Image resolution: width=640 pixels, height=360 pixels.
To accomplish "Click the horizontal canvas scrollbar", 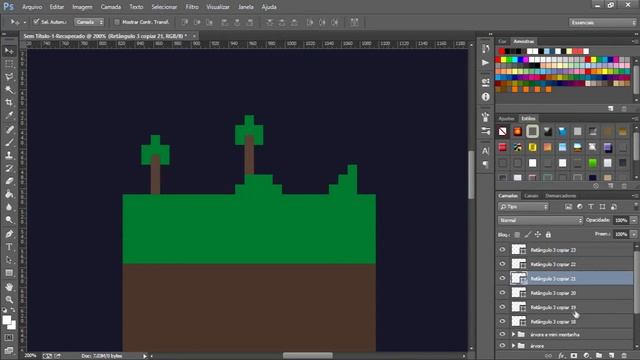I will 308,356.
